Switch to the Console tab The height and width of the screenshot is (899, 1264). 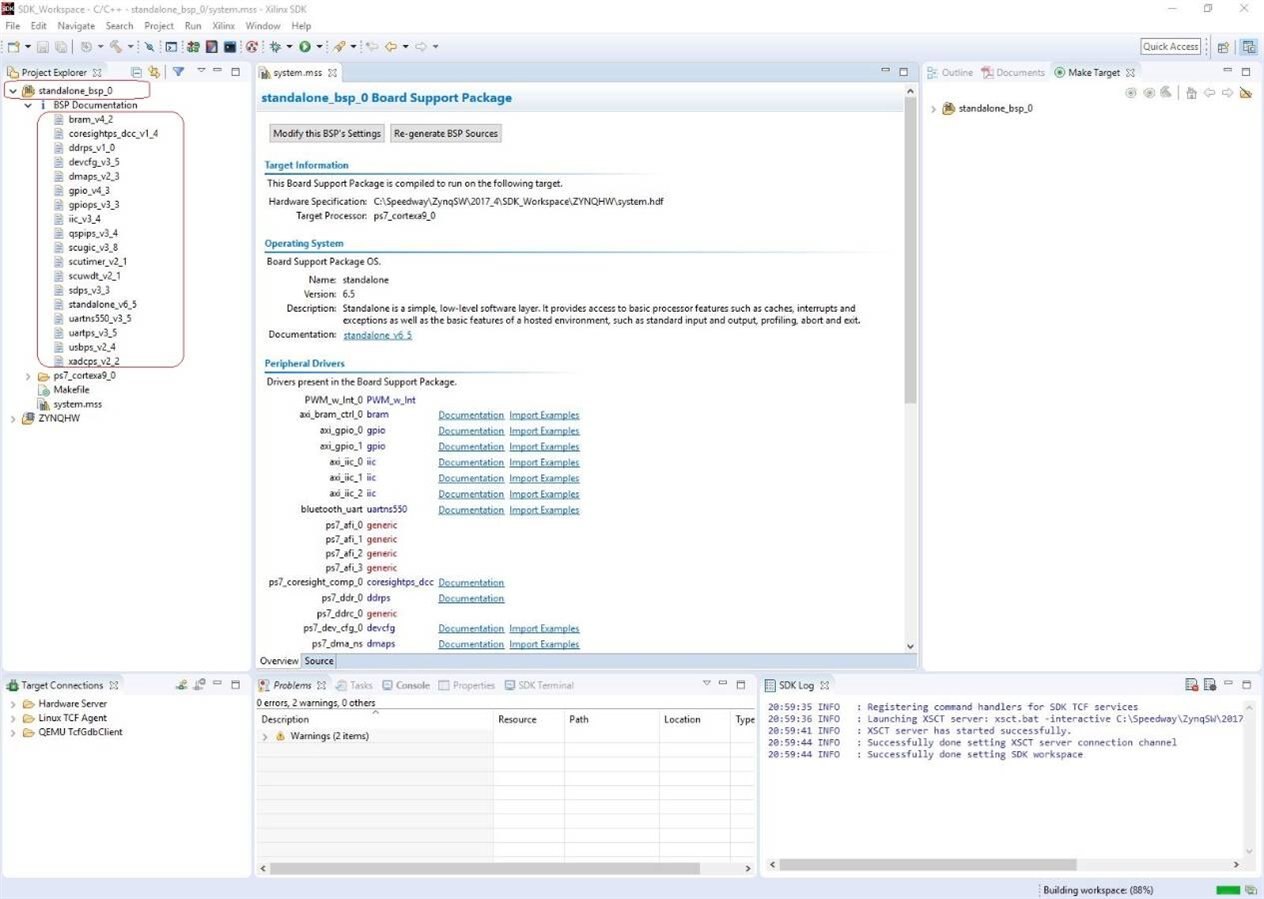pos(406,686)
